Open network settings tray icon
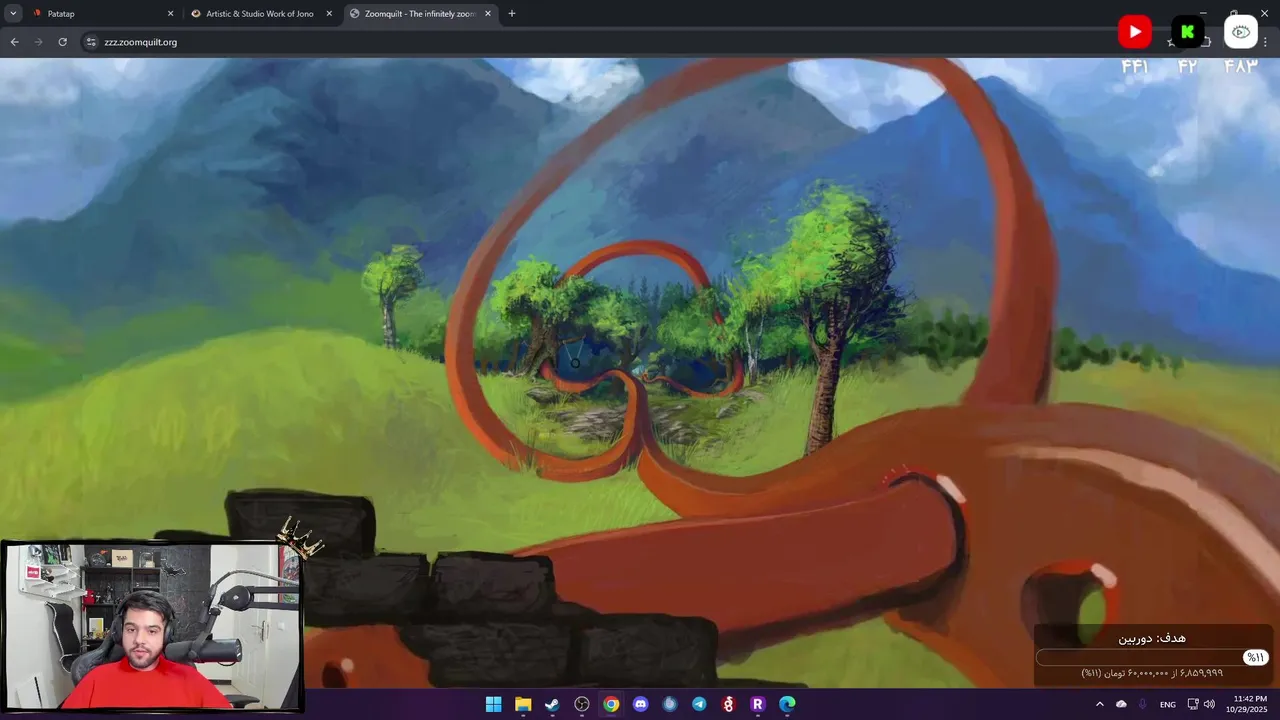This screenshot has width=1280, height=720. pyautogui.click(x=1193, y=704)
